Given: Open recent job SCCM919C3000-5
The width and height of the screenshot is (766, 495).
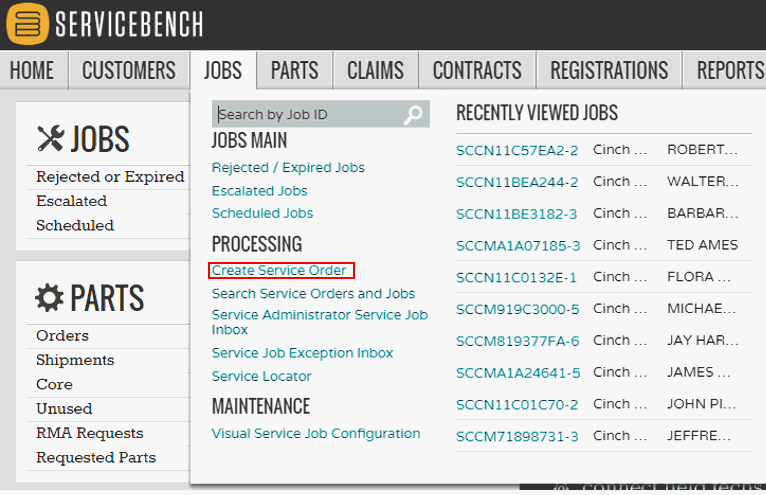Looking at the screenshot, I should click(517, 309).
